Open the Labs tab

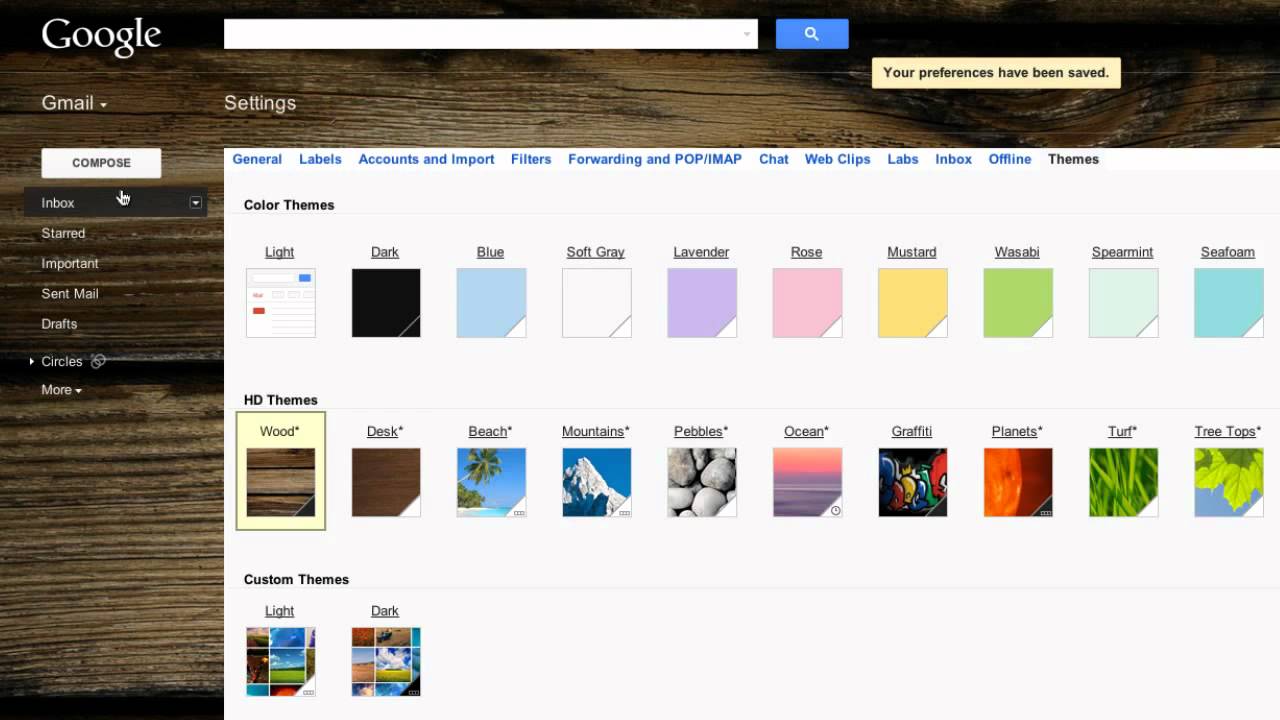[903, 159]
